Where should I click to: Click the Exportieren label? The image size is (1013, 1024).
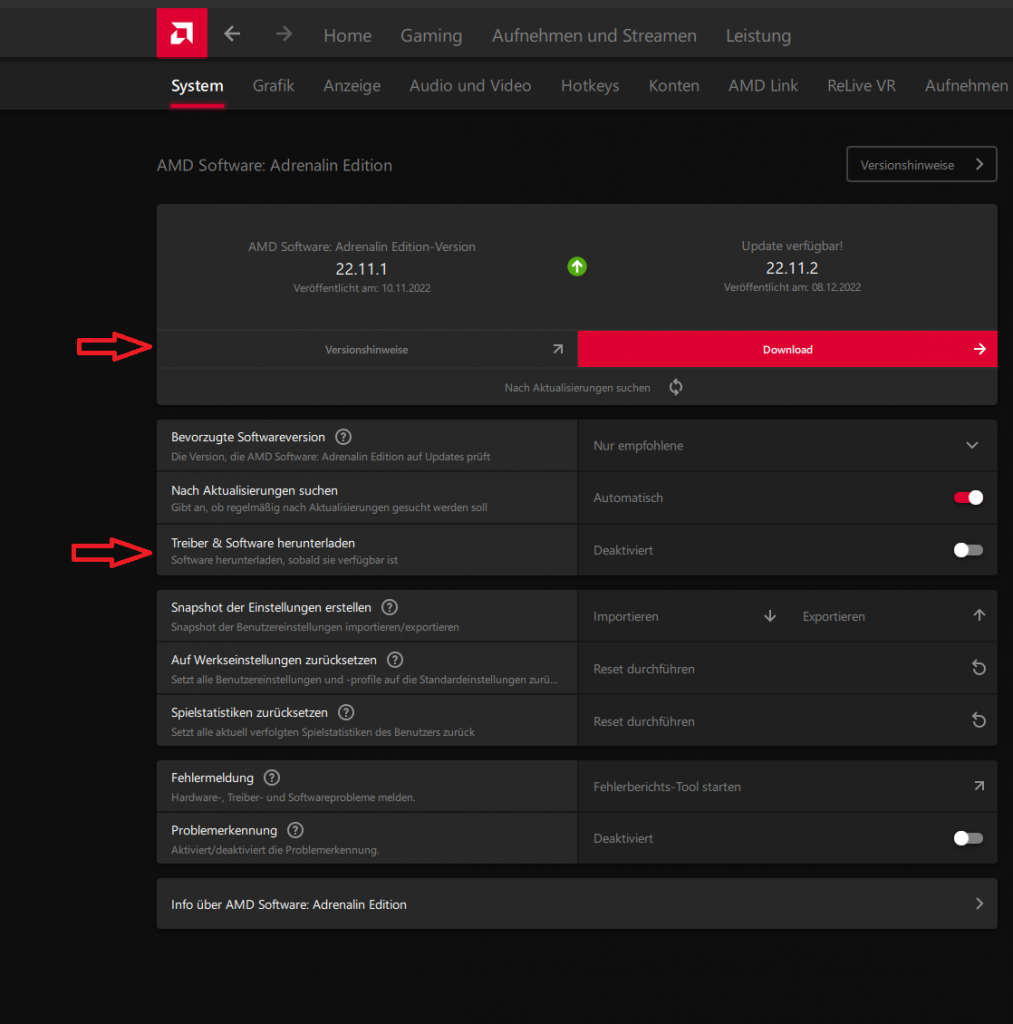[834, 616]
